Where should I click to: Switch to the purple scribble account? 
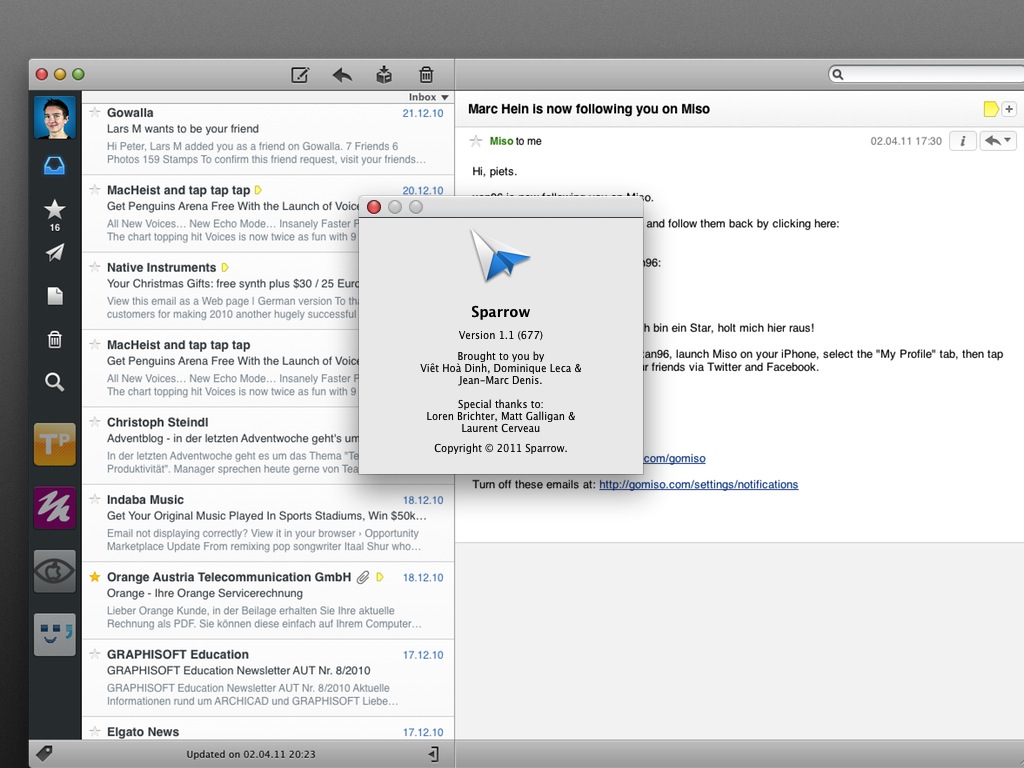[x=55, y=507]
